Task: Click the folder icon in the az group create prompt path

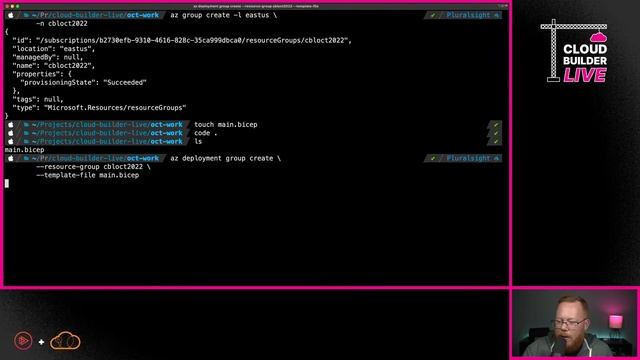Action: coord(26,15)
